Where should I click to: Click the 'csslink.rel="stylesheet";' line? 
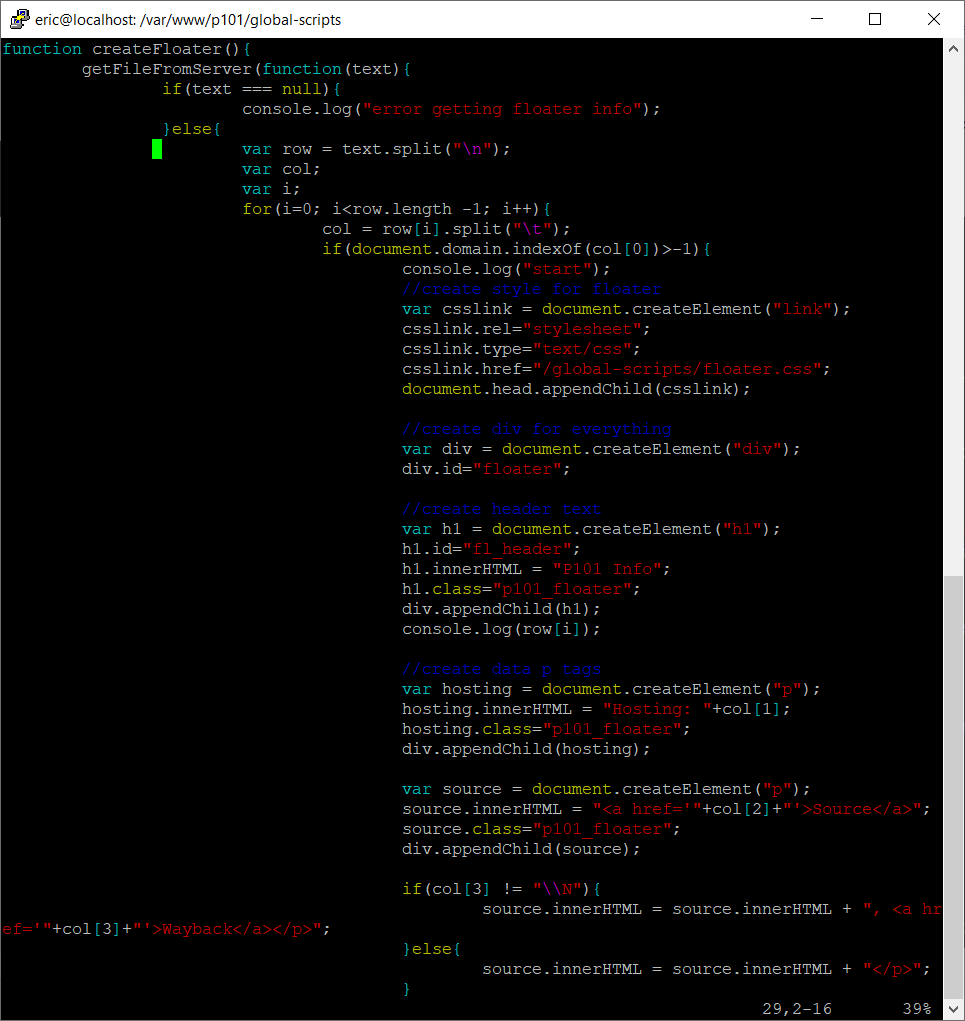click(526, 329)
